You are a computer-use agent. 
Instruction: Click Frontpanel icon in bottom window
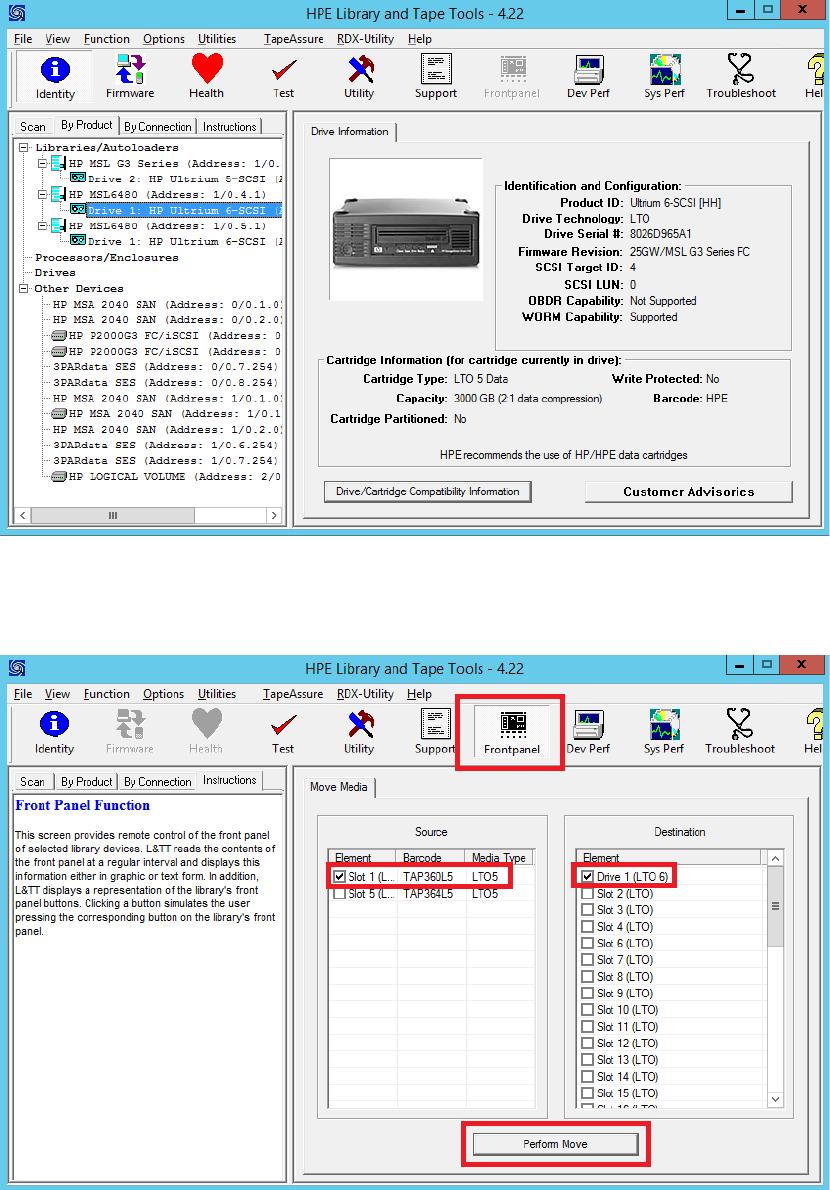click(512, 732)
